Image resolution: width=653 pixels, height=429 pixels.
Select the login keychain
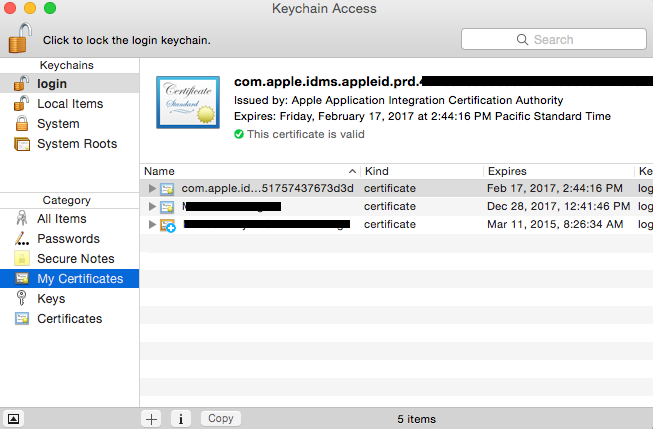pos(70,83)
